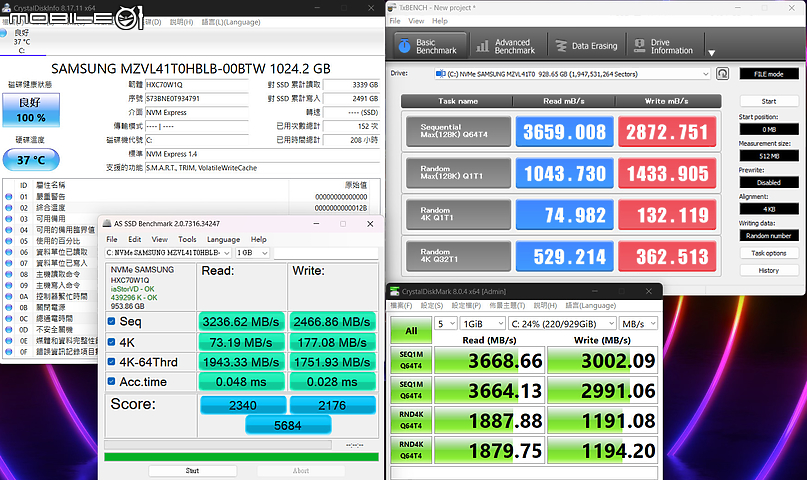
Task: Open AS SSD Help menu
Action: 258,239
